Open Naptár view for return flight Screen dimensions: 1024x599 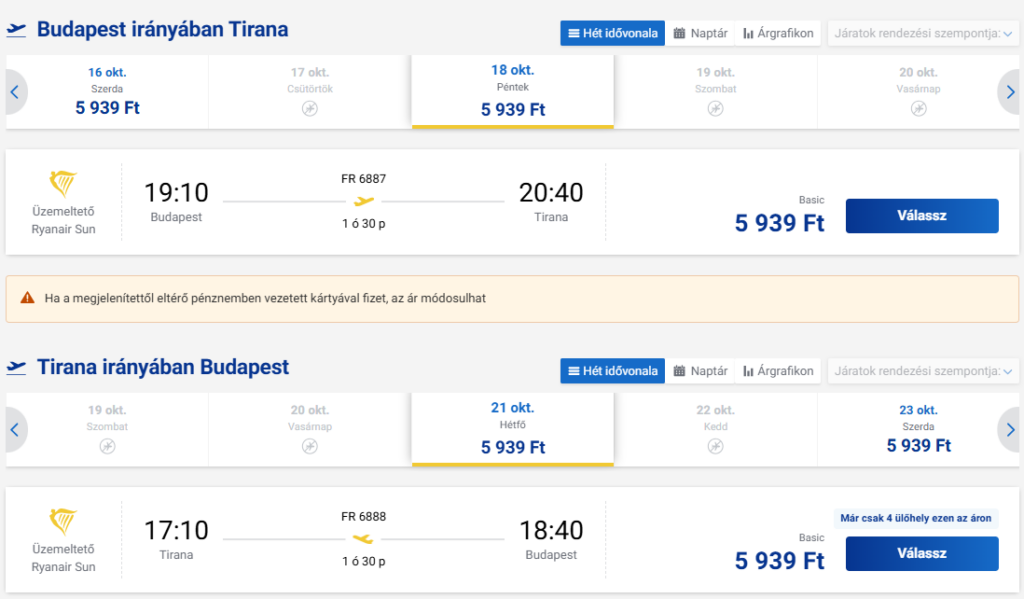click(700, 371)
